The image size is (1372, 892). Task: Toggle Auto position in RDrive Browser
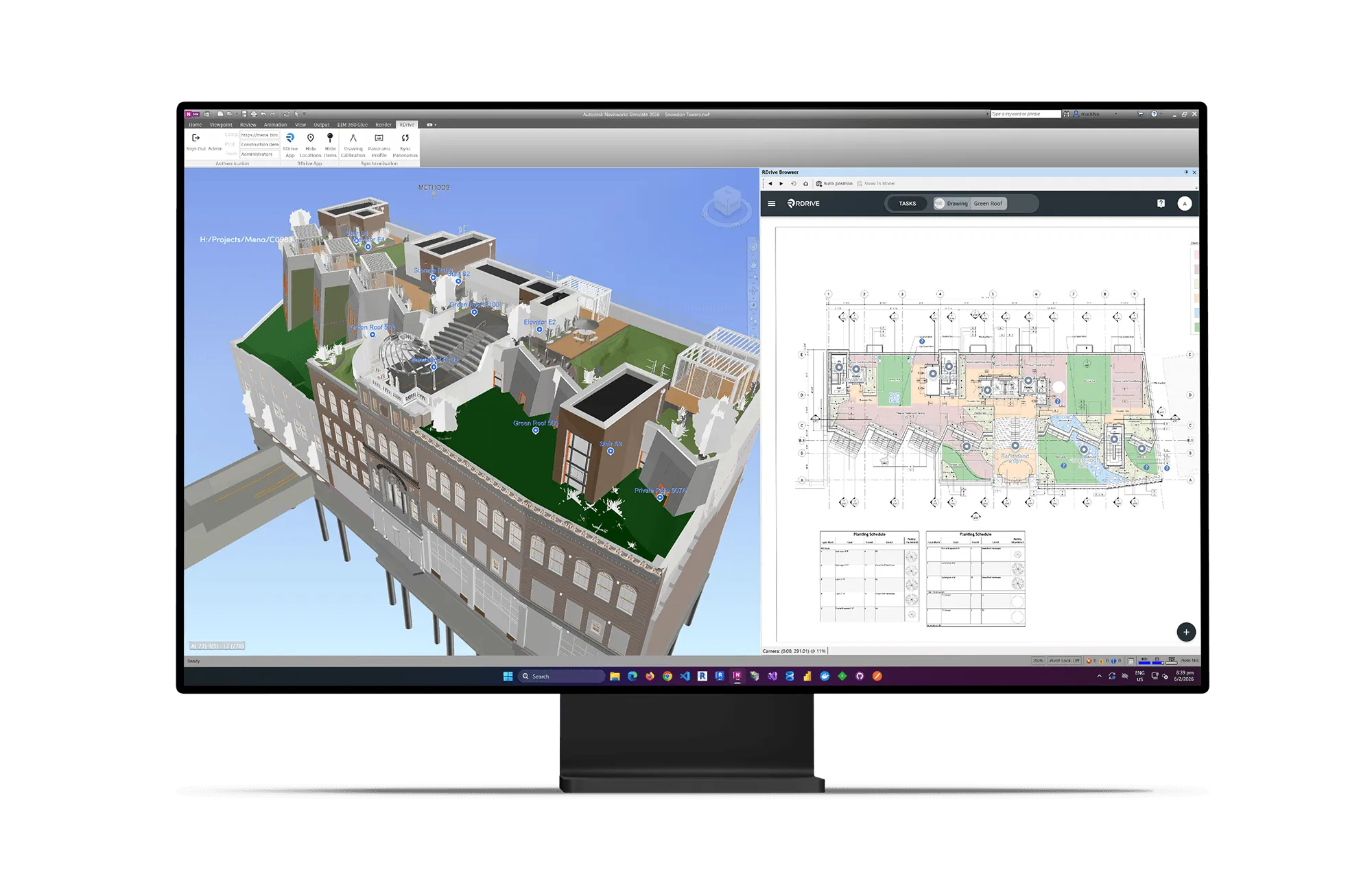[834, 183]
